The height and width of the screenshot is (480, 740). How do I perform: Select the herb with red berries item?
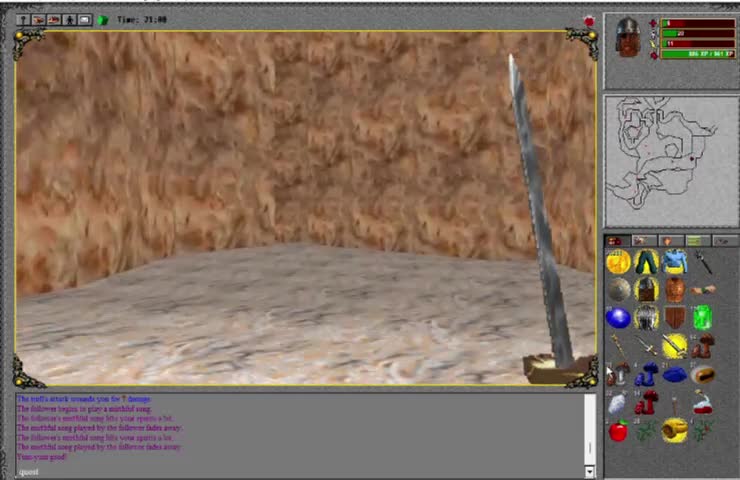tap(703, 430)
